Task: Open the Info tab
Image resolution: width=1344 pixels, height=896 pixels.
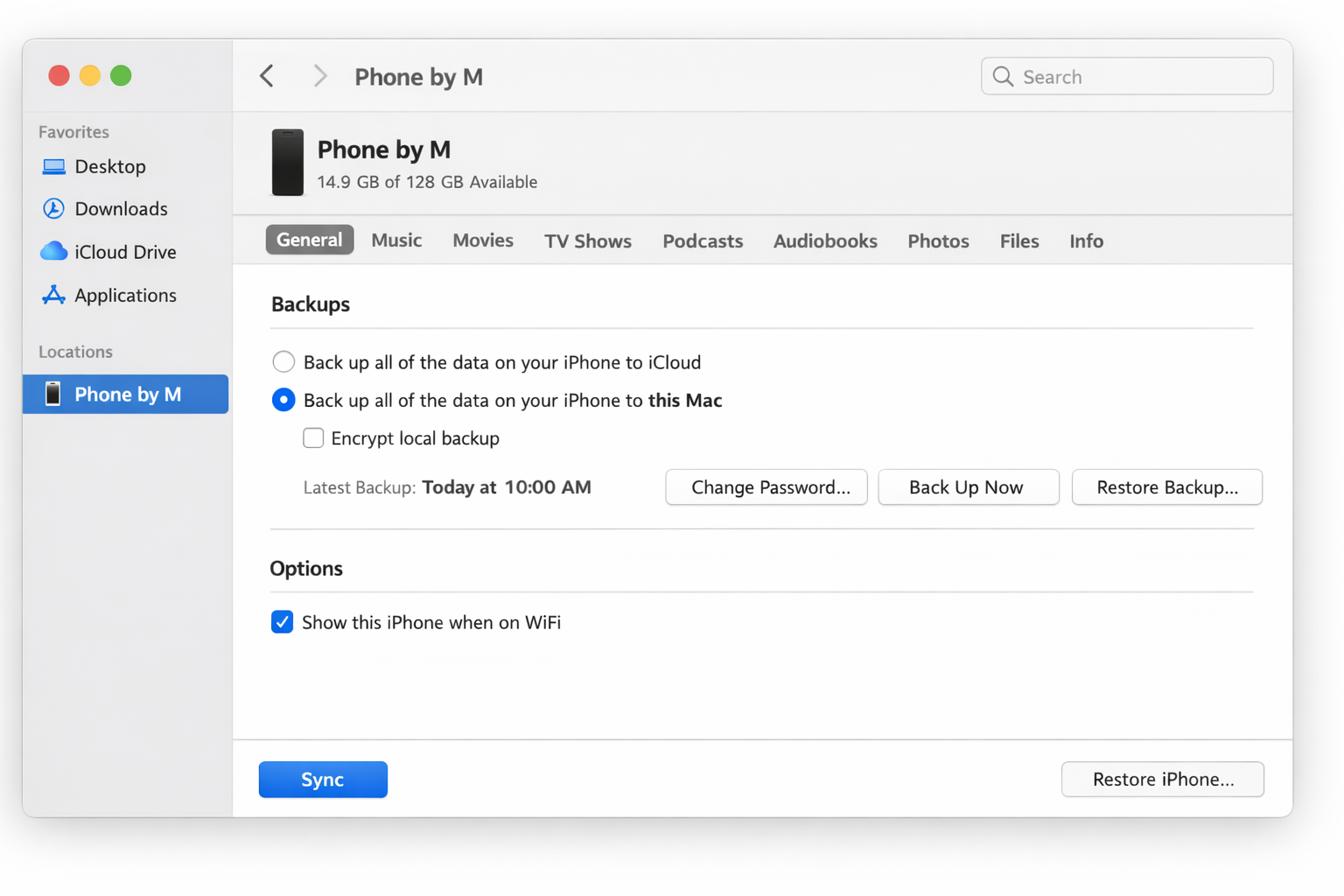Action: (x=1086, y=241)
